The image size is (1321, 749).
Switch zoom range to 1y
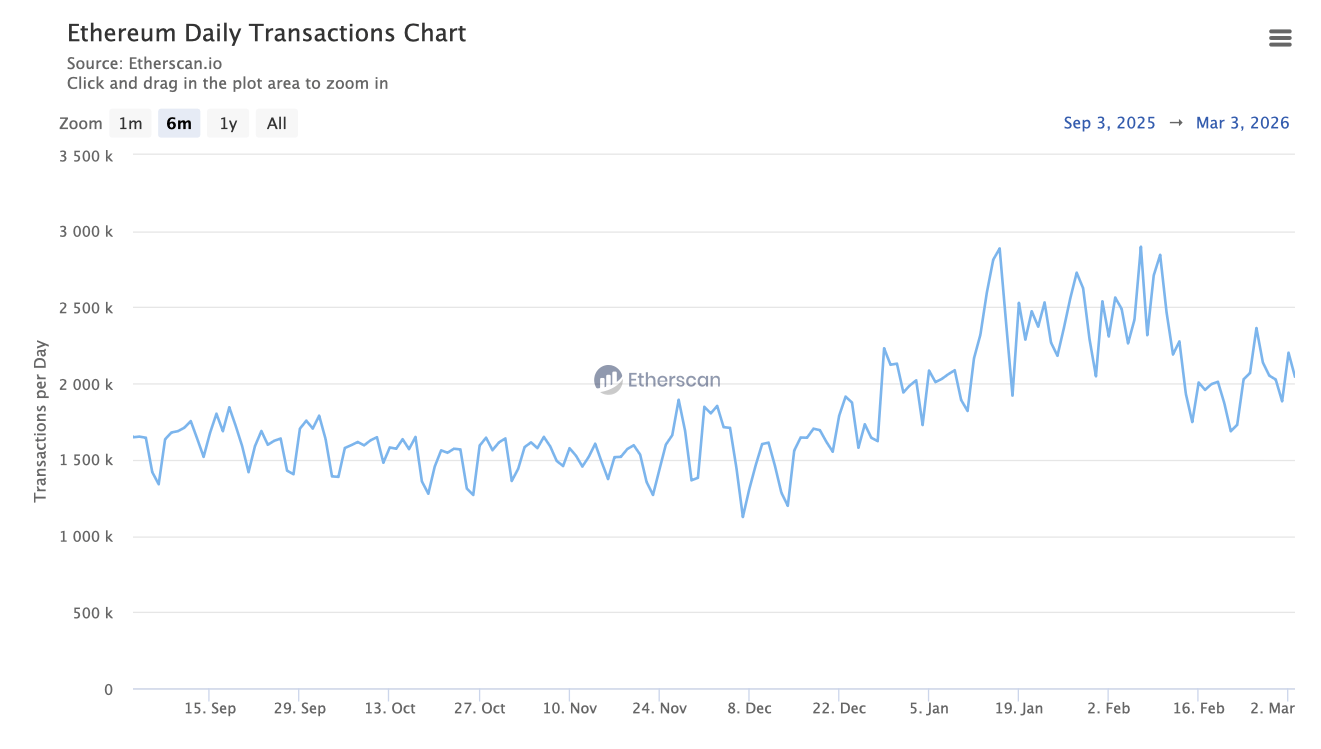coord(228,123)
